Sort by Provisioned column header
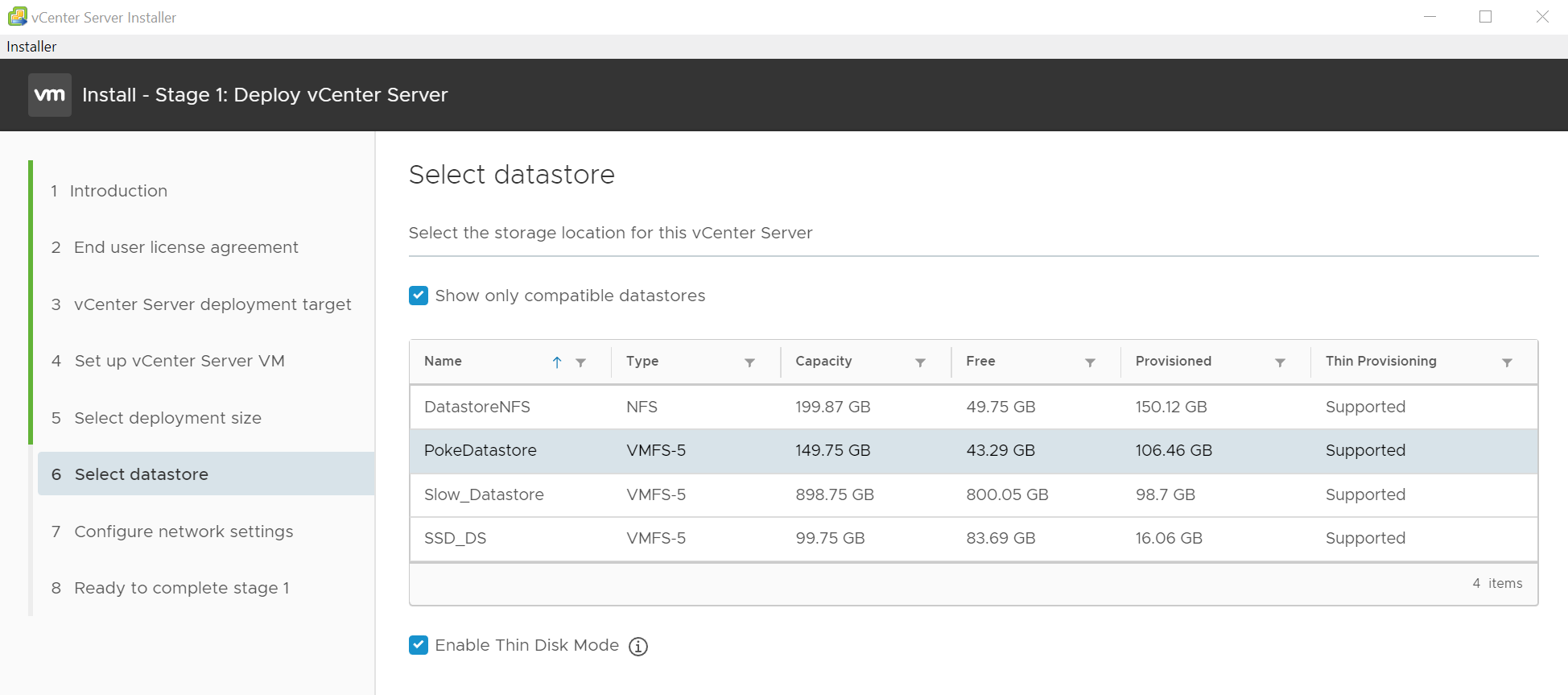This screenshot has width=1568, height=695. click(1173, 361)
